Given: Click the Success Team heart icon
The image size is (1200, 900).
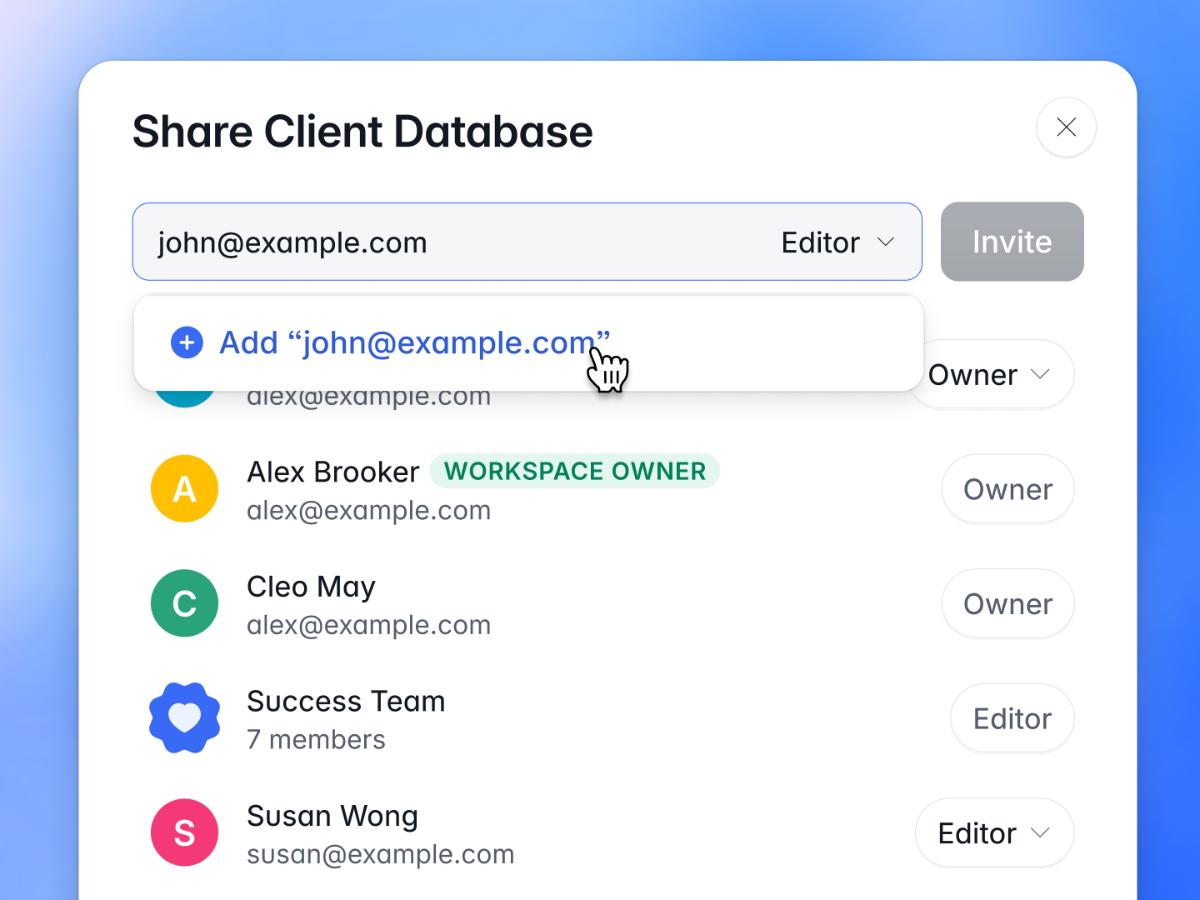Looking at the screenshot, I should pos(184,718).
